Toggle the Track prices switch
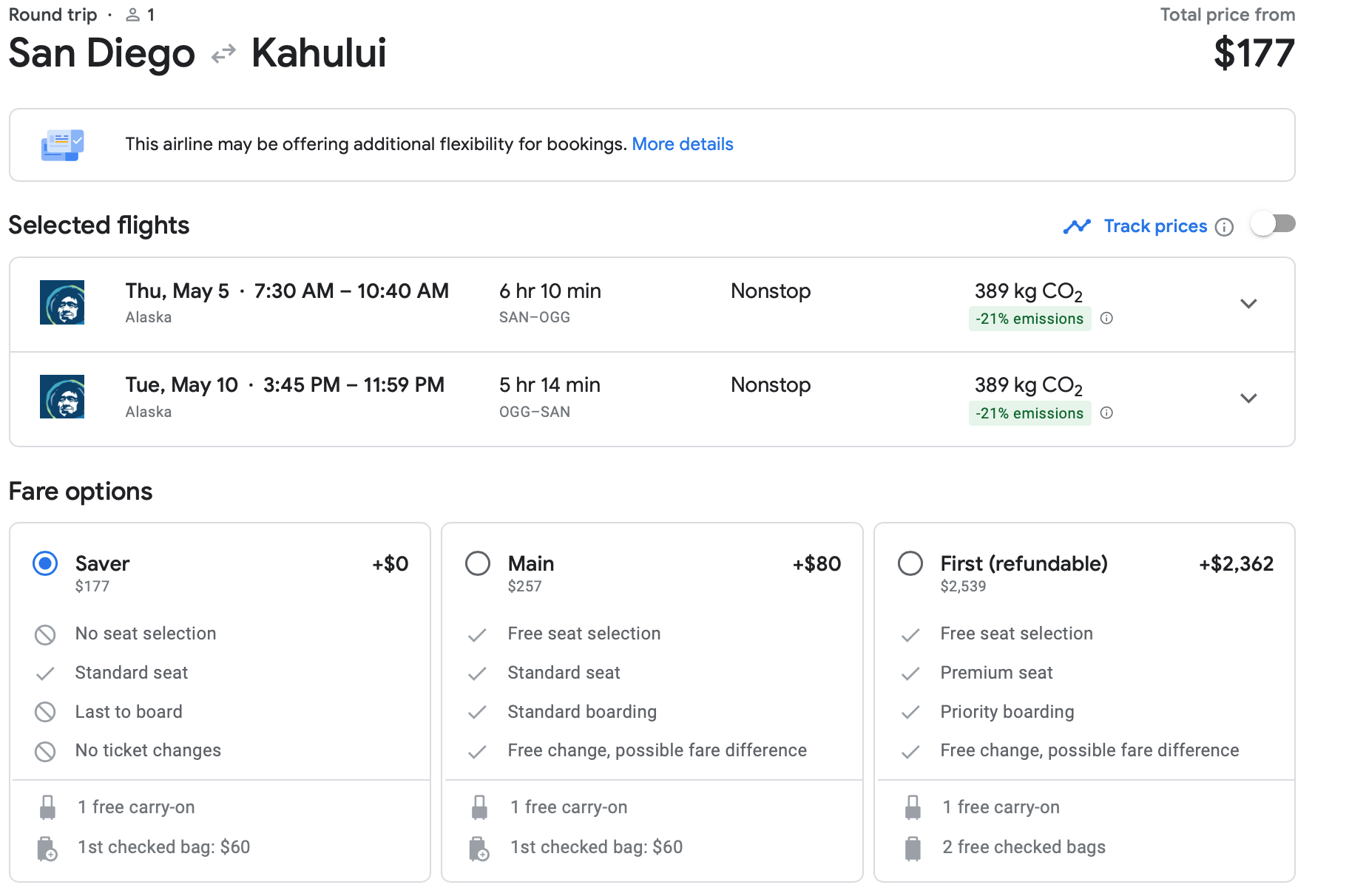Viewport: 1349px width, 896px height. [1273, 224]
